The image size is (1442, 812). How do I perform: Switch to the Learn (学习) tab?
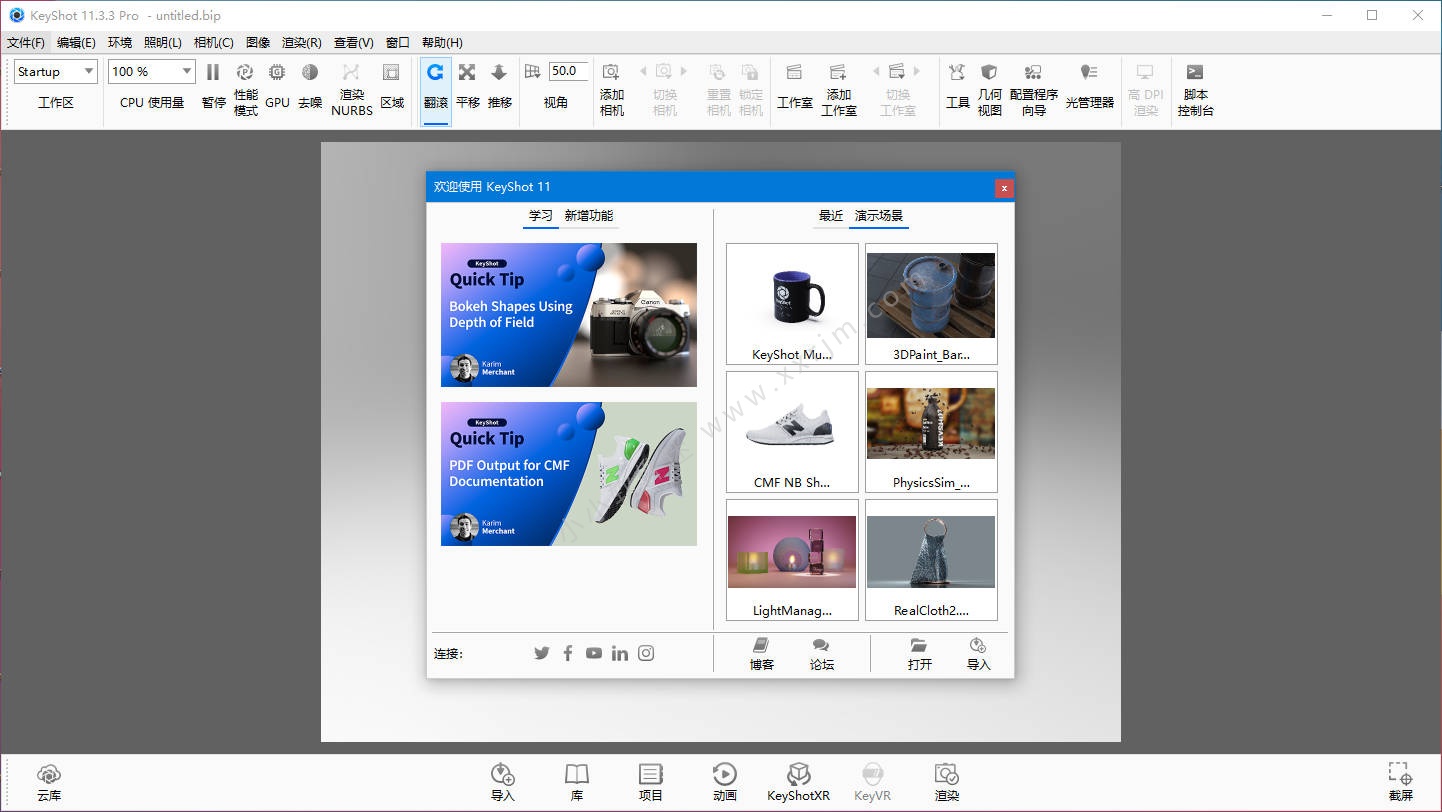541,216
